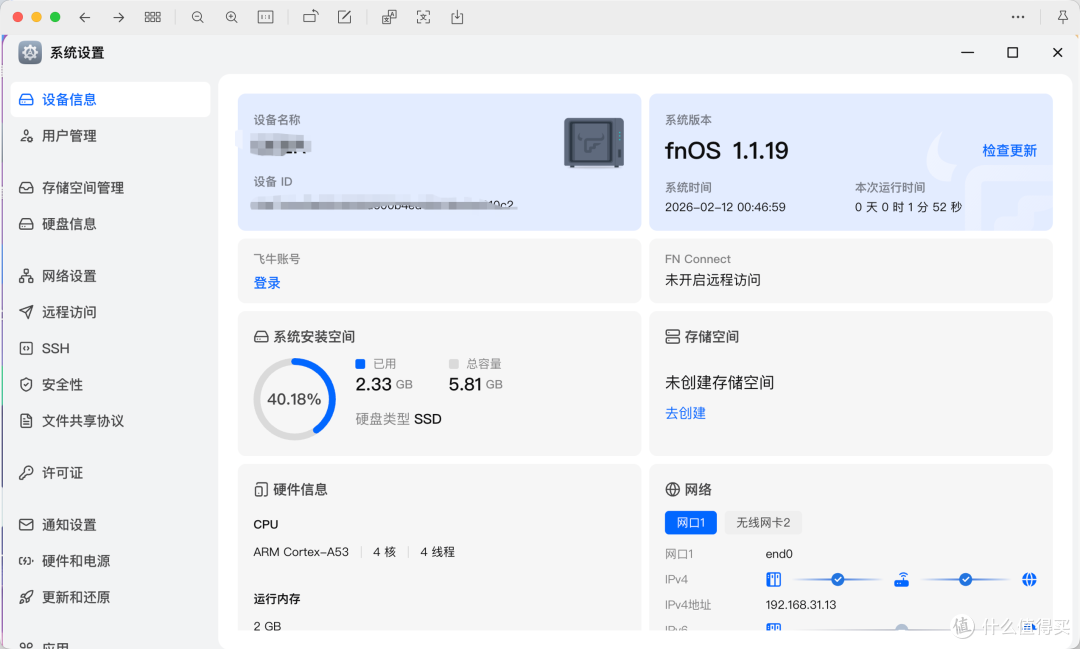The height and width of the screenshot is (649, 1080).
Task: Click the 192.168.31.13 IPv4 address
Action: [800, 605]
